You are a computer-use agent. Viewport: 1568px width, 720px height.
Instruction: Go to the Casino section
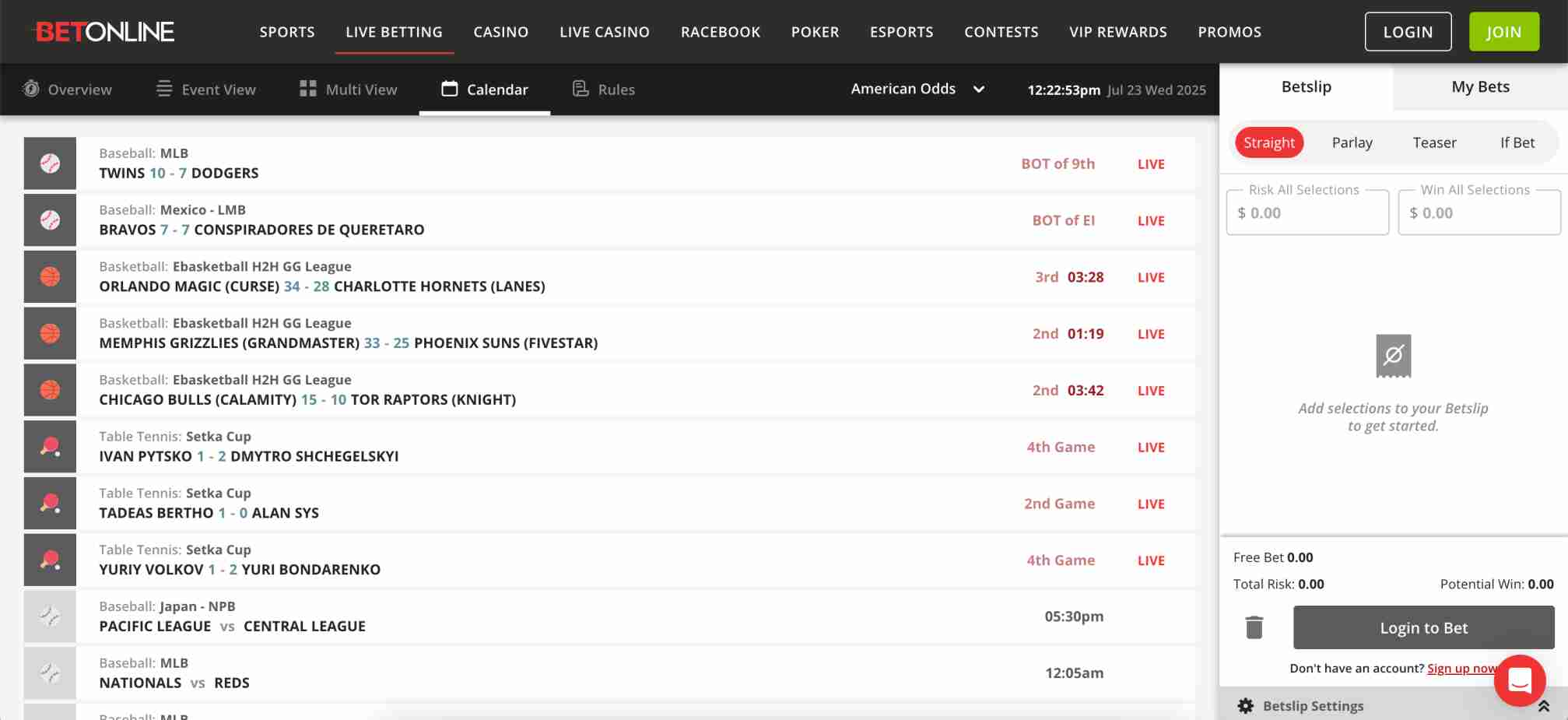coord(501,32)
